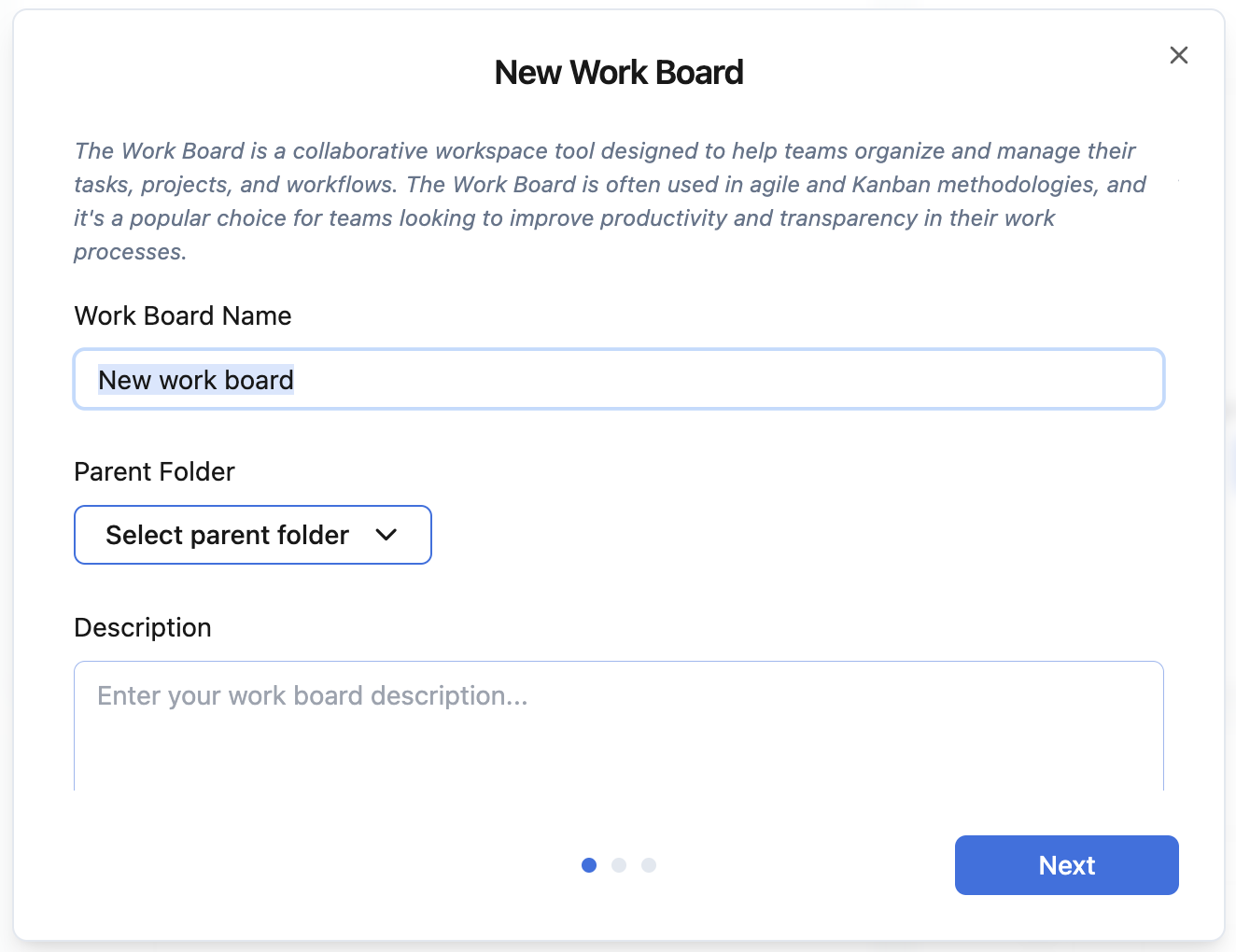This screenshot has width=1236, height=952.
Task: Click the "Select parent folder" text
Action: click(227, 535)
